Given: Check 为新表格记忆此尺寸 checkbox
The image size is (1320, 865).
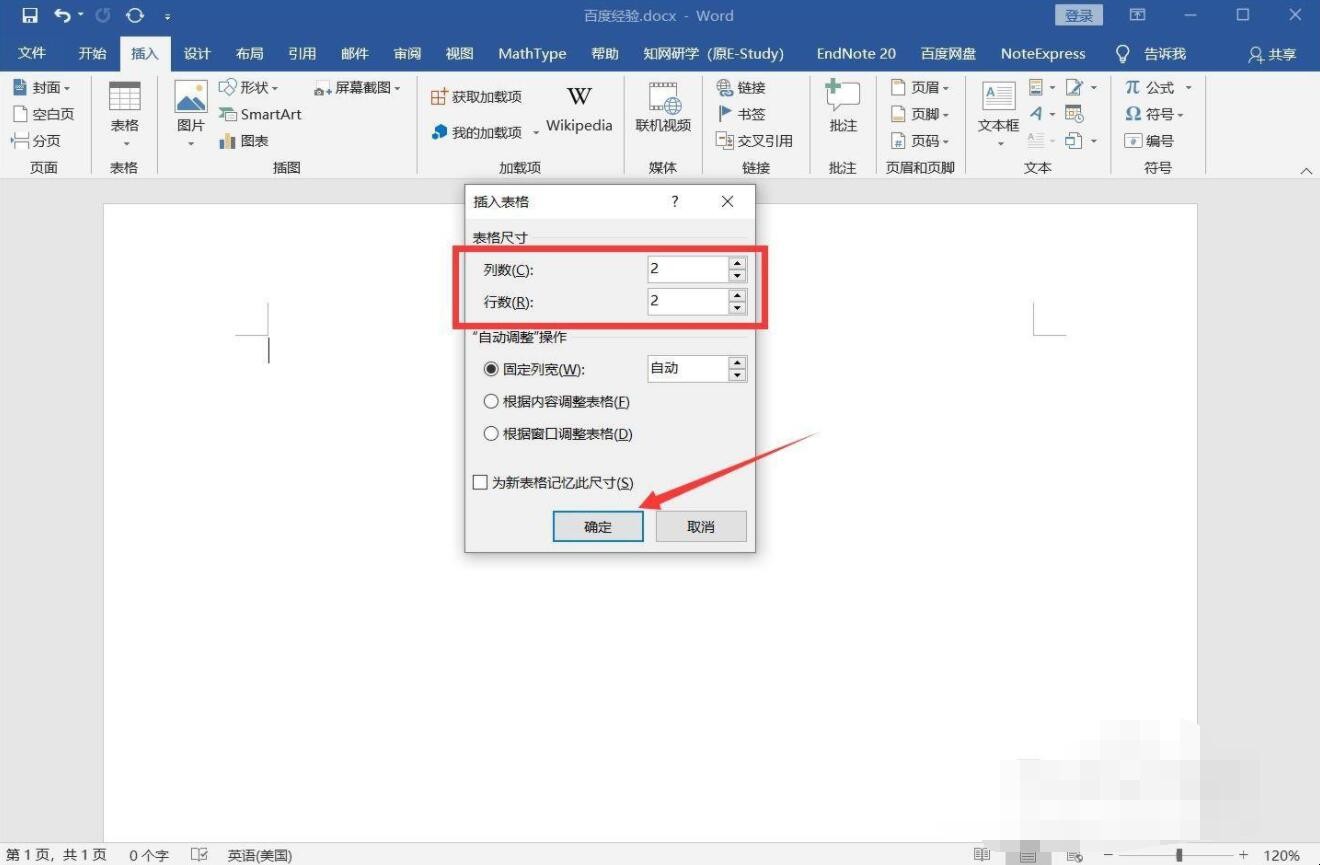Looking at the screenshot, I should click(480, 483).
